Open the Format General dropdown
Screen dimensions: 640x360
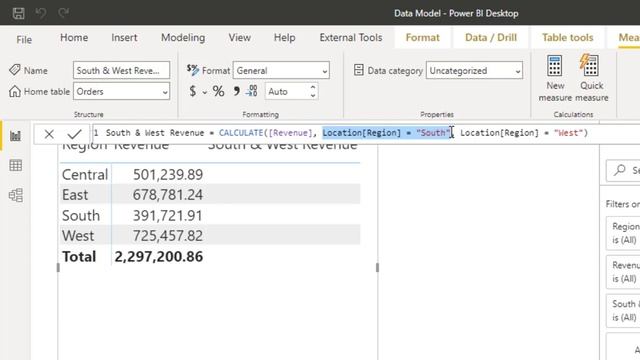[x=281, y=70]
